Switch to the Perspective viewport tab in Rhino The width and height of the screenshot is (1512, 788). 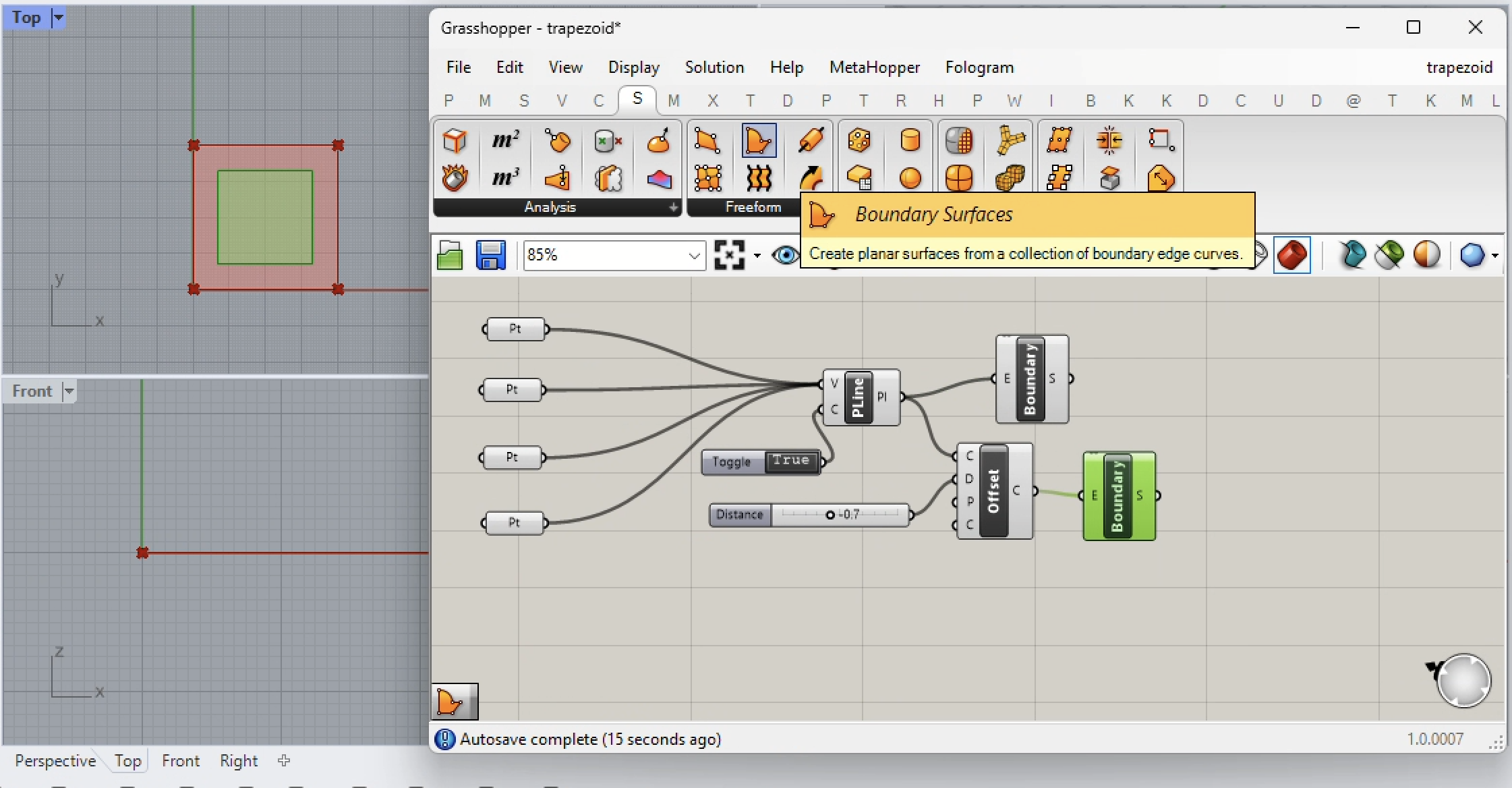click(55, 761)
